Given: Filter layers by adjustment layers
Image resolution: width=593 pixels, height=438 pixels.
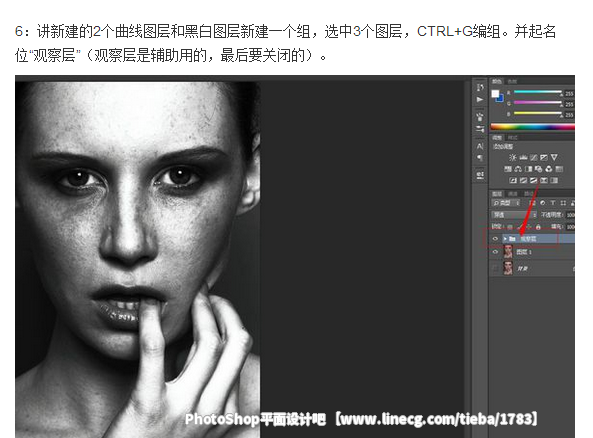Looking at the screenshot, I should pos(543,203).
